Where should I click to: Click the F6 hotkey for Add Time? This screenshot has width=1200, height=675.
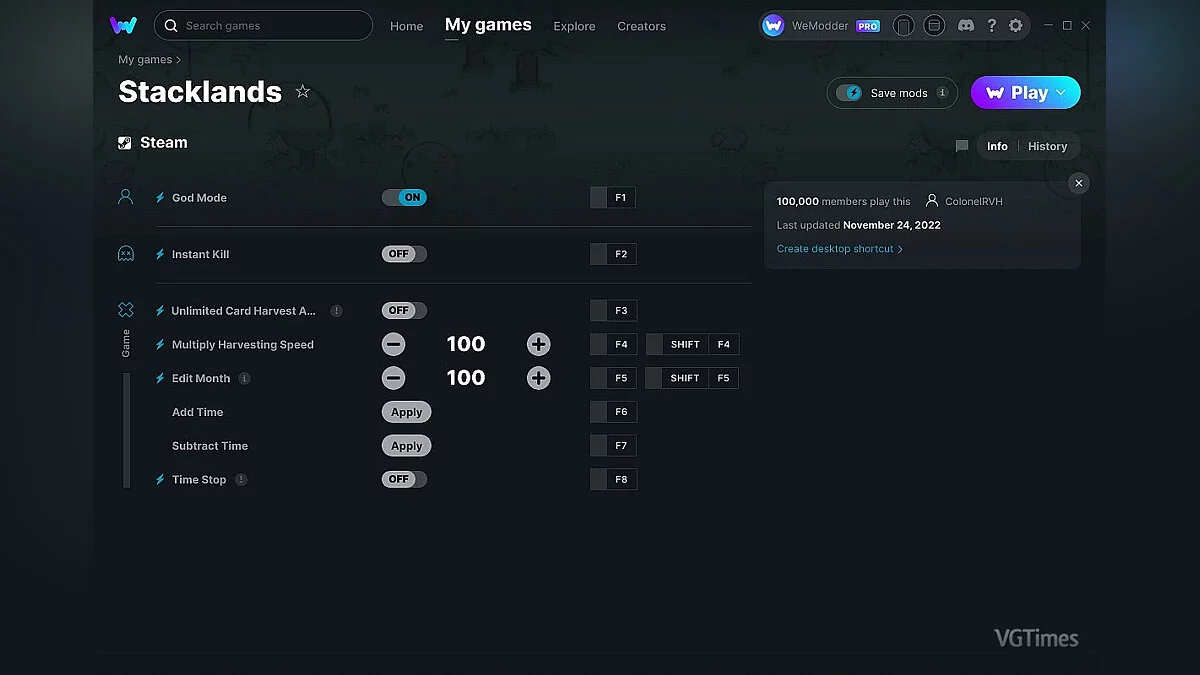click(613, 413)
